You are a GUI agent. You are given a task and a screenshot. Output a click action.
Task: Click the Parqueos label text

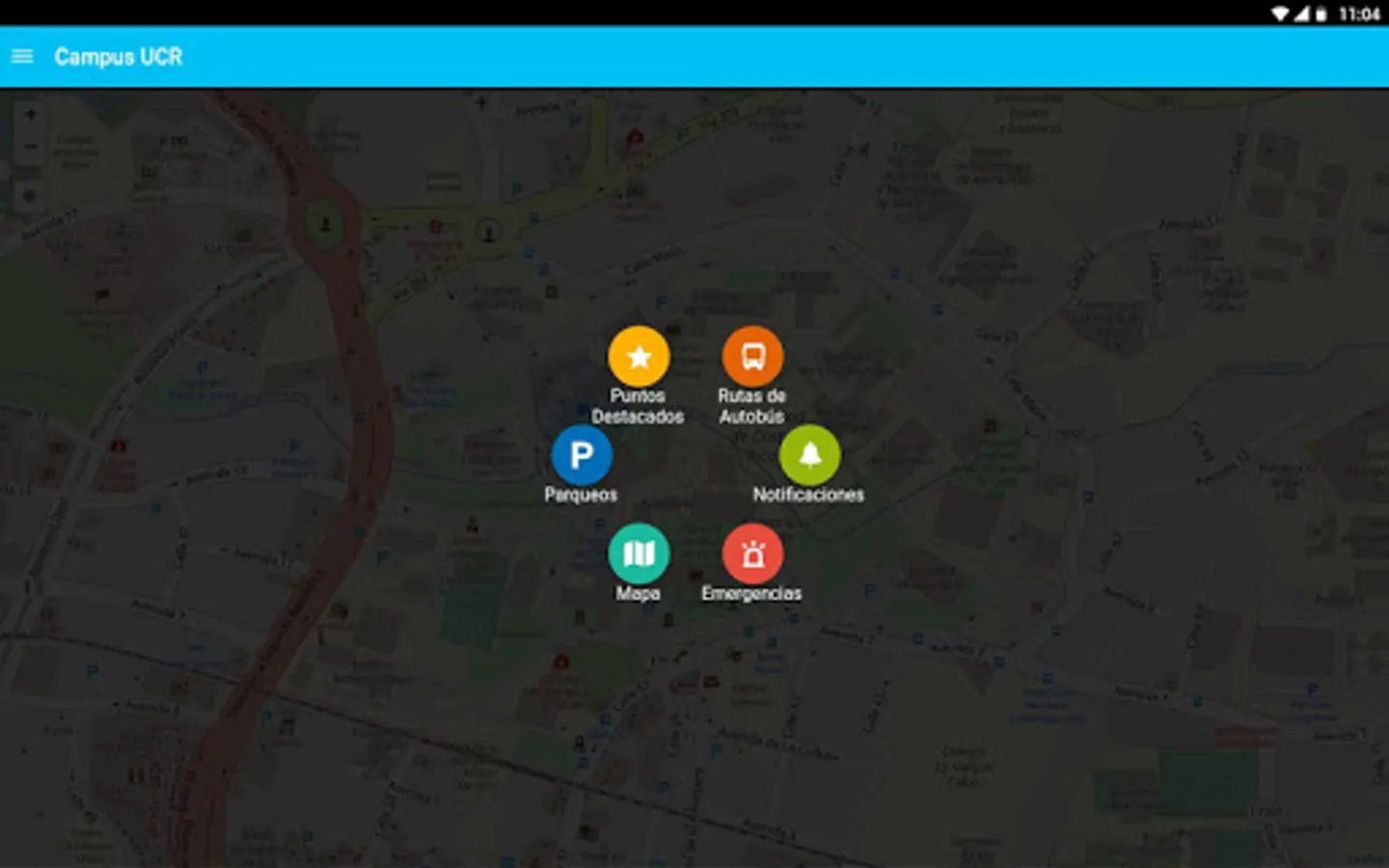click(x=581, y=495)
